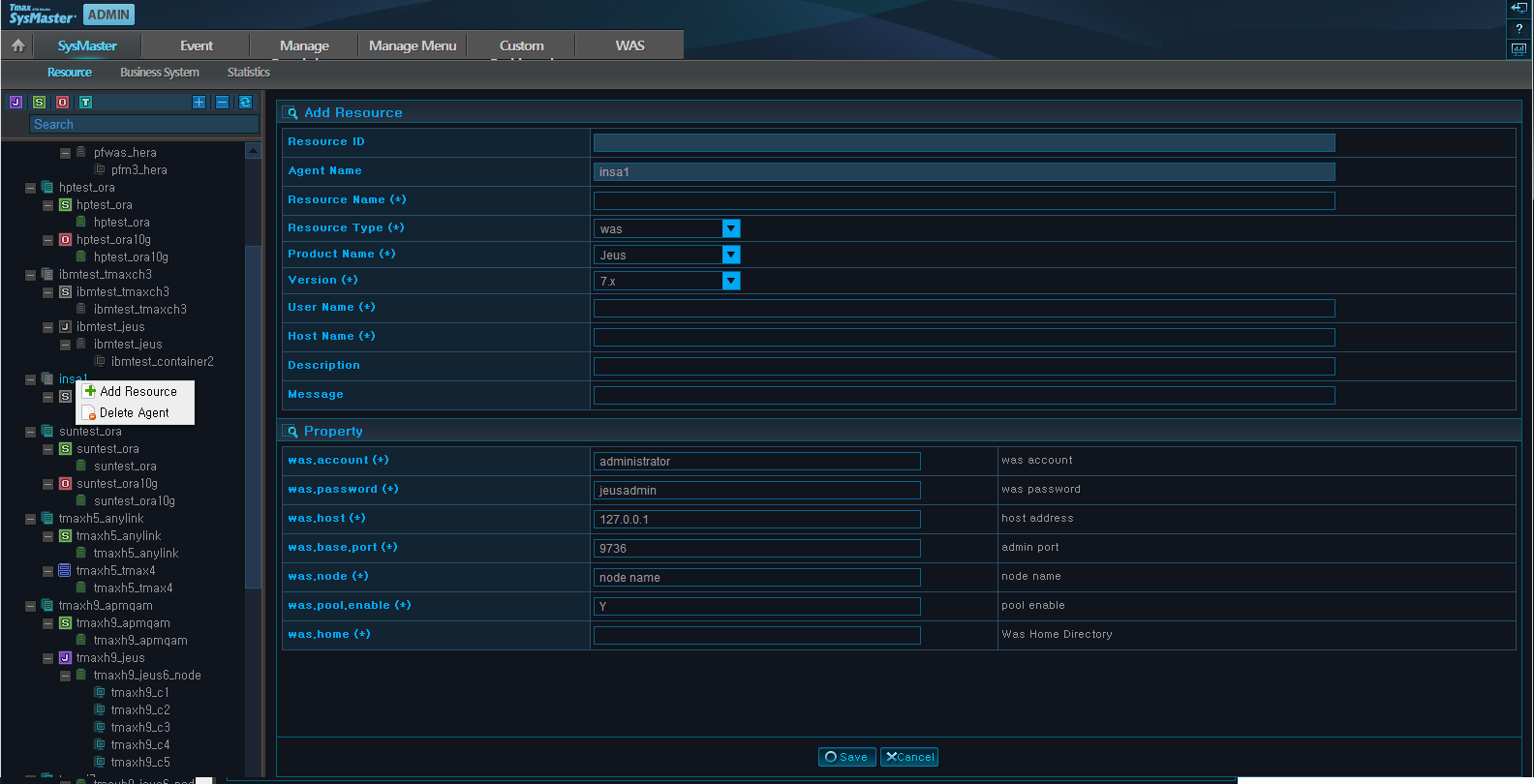Go to the home icon
This screenshot has height=784, width=1534.
tap(17, 45)
